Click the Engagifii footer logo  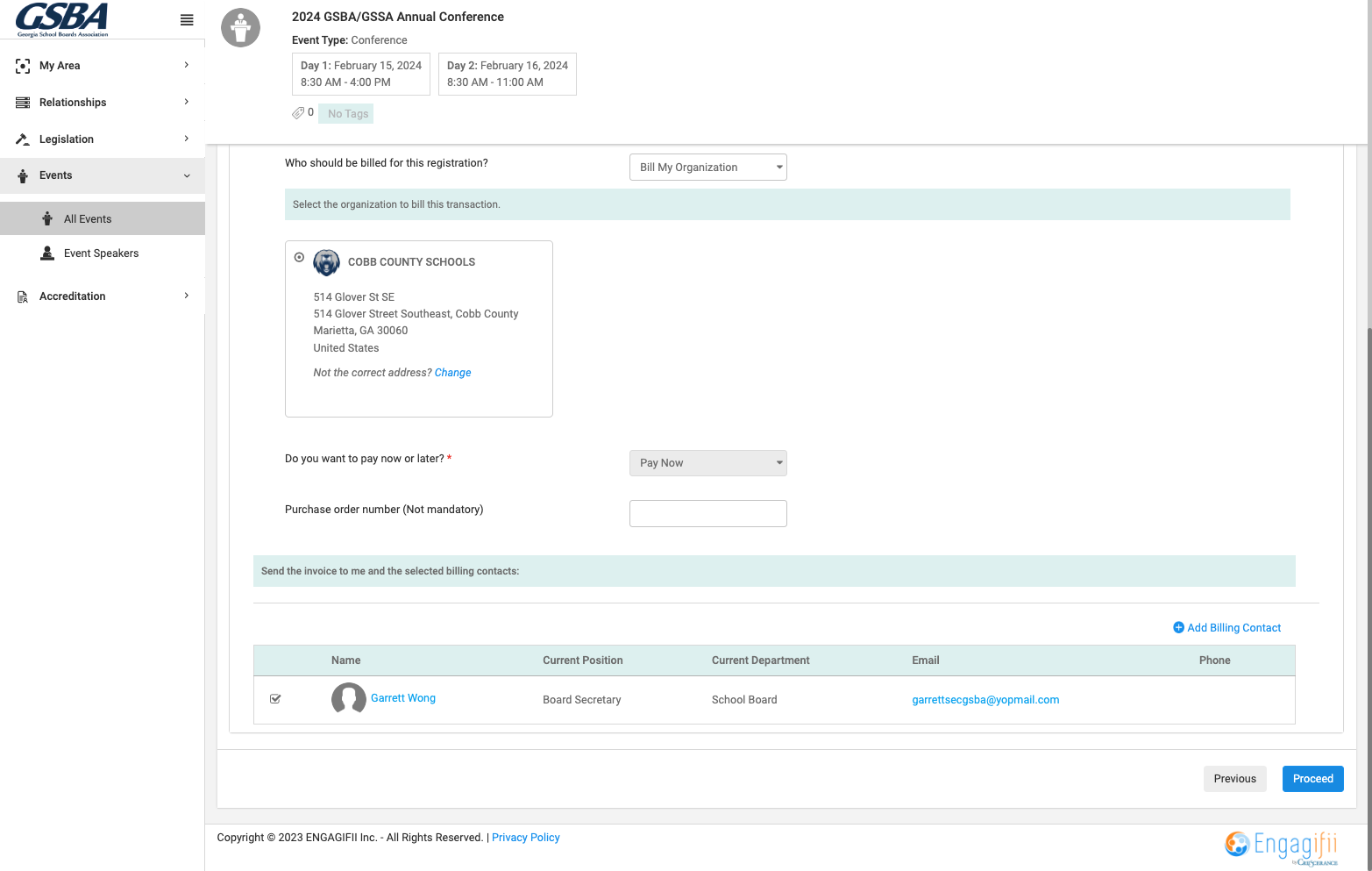coord(1282,846)
